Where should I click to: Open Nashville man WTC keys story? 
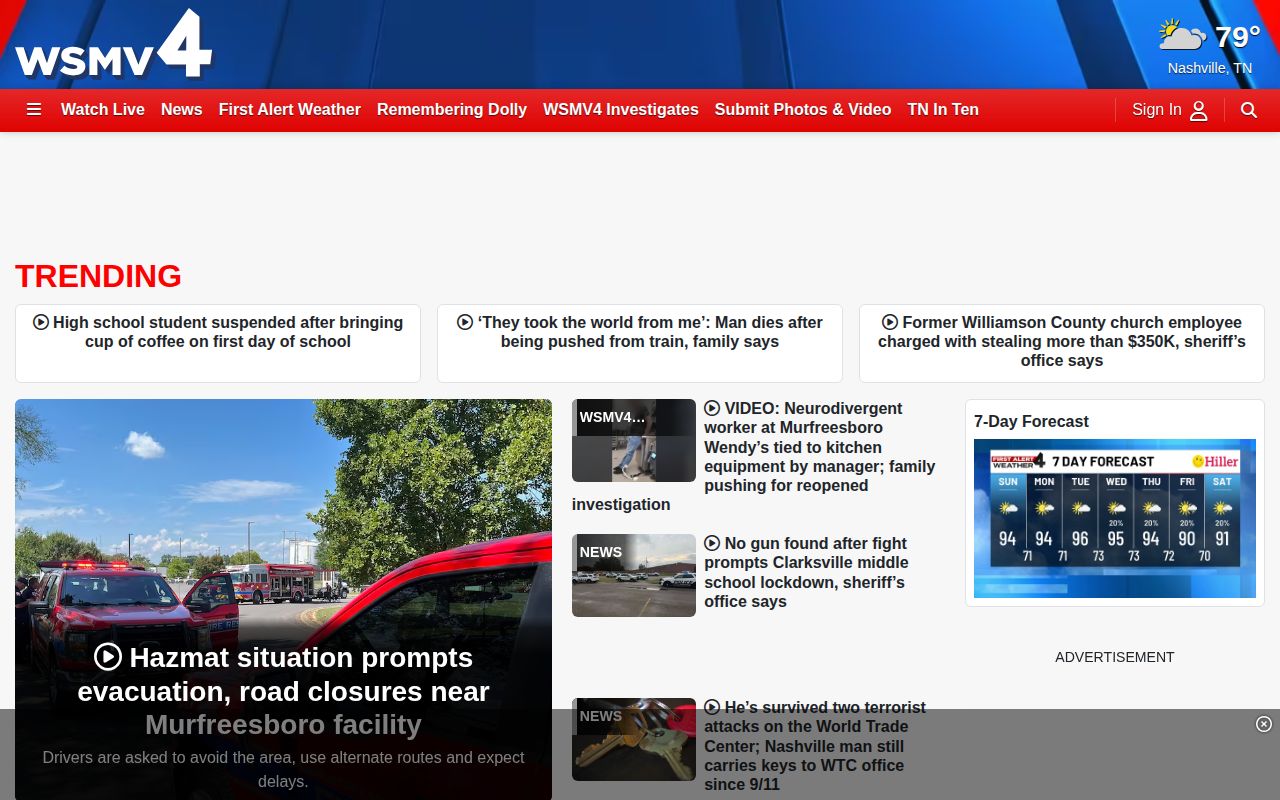point(815,746)
